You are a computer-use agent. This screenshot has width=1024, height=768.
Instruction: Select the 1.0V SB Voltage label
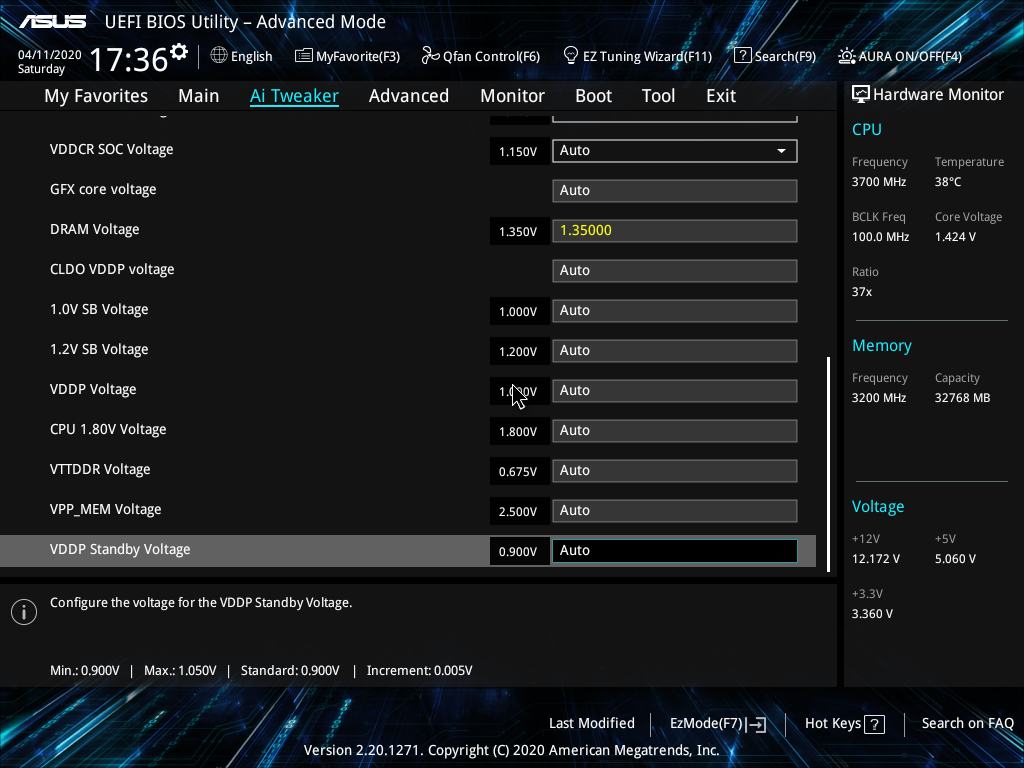(x=99, y=310)
